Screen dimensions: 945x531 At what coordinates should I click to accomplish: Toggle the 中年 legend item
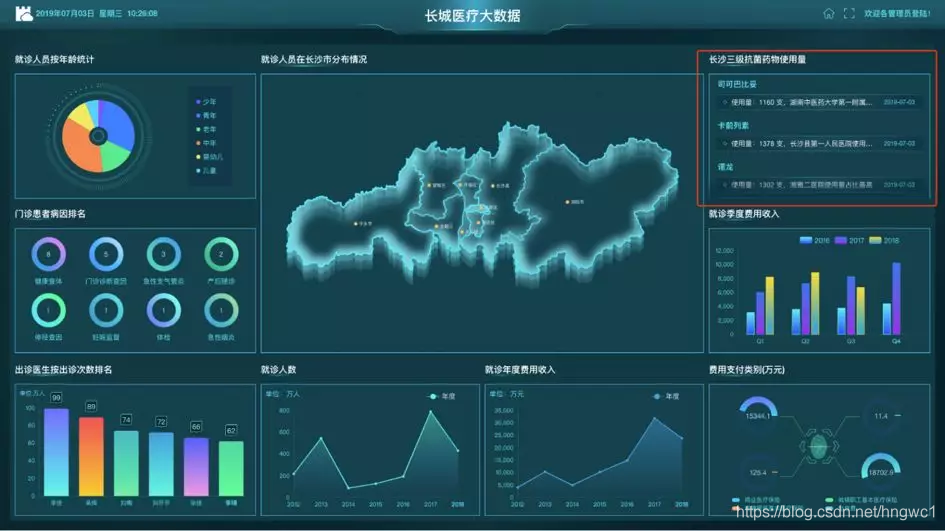click(206, 143)
